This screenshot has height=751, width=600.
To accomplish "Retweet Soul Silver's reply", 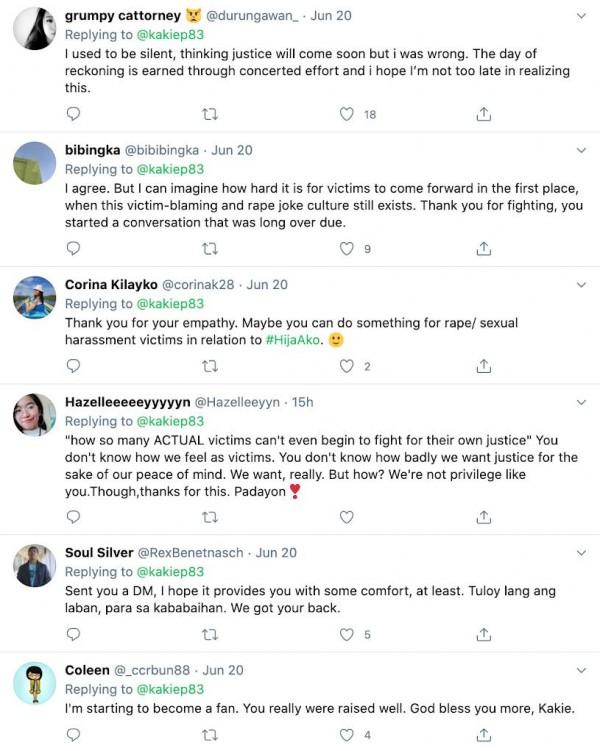I will 210,634.
